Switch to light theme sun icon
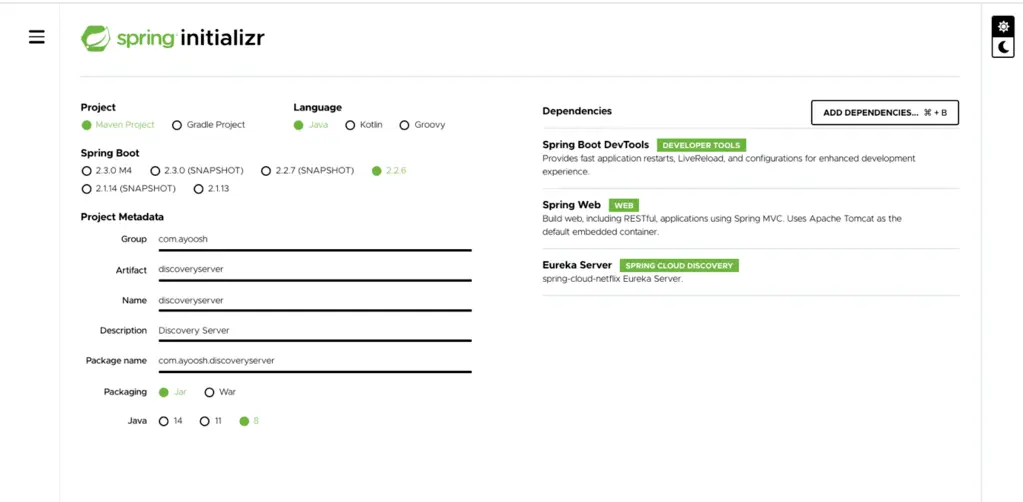Screen dimensions: 1023x502 (1003, 26)
